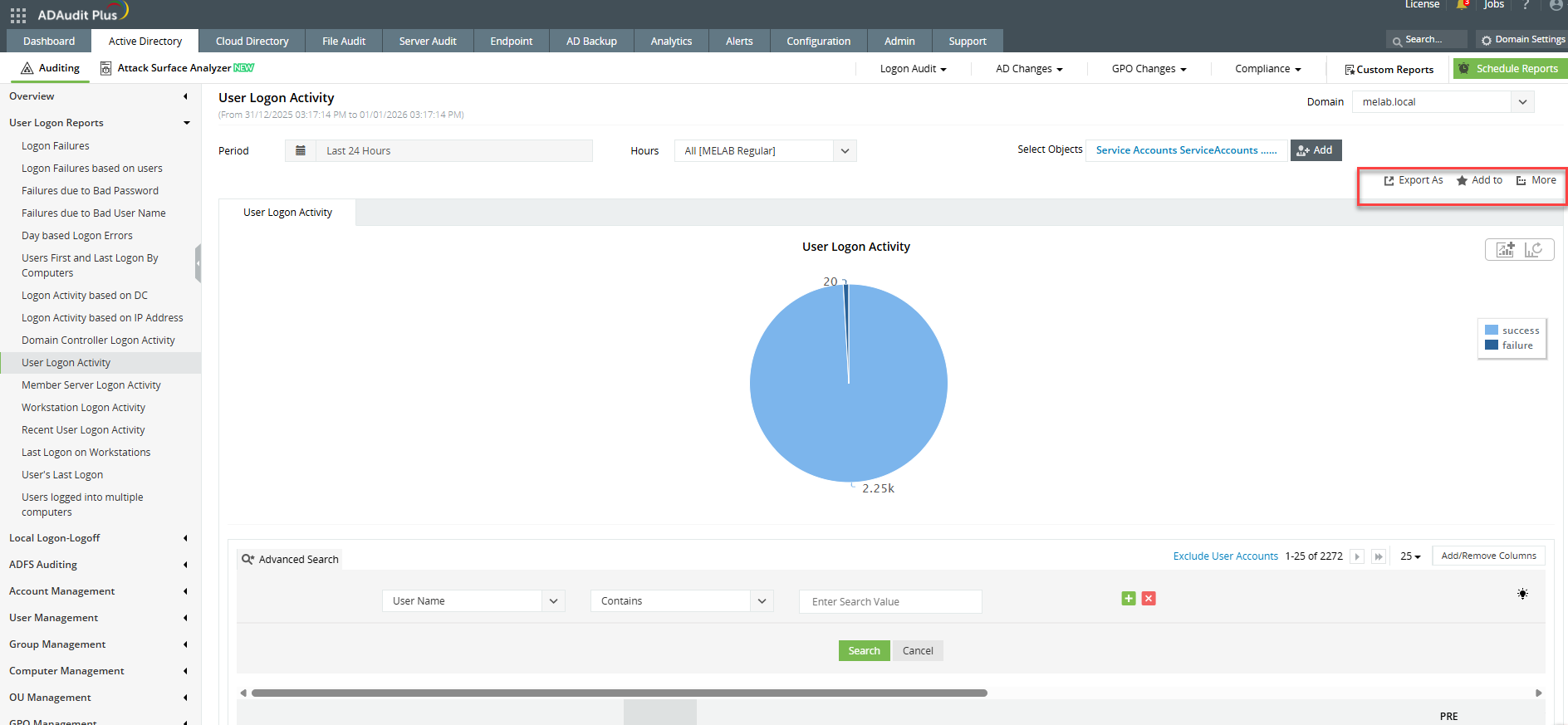Open the apps grid launcher icon

pos(17,15)
